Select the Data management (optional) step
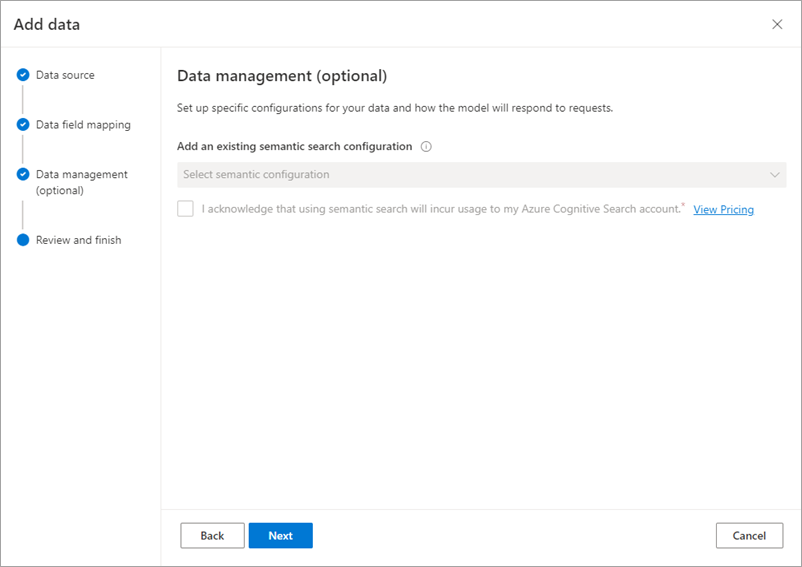This screenshot has height=567, width=802. [81, 182]
